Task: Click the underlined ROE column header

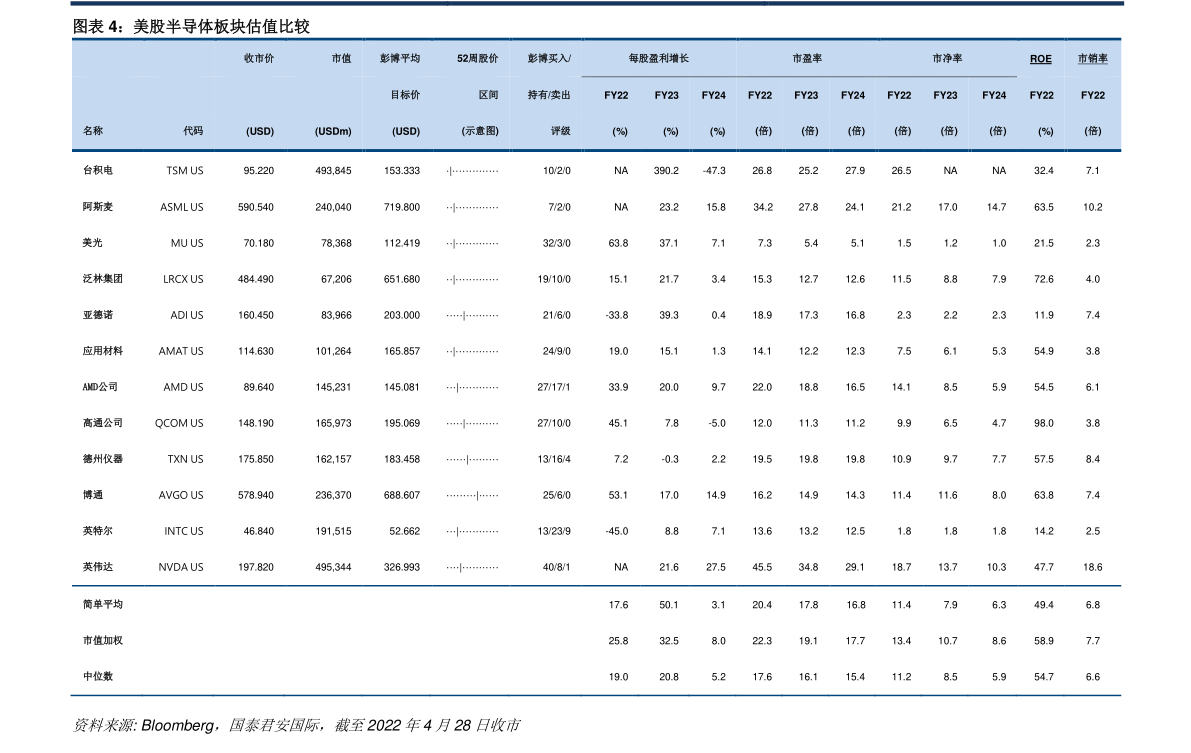Action: point(1041,59)
